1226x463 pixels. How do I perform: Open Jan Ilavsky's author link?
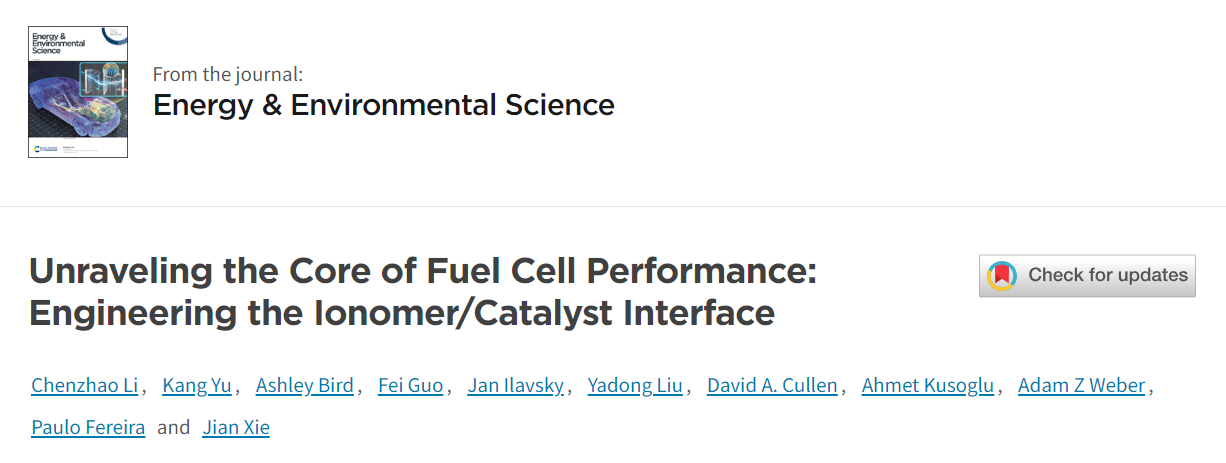pos(515,385)
